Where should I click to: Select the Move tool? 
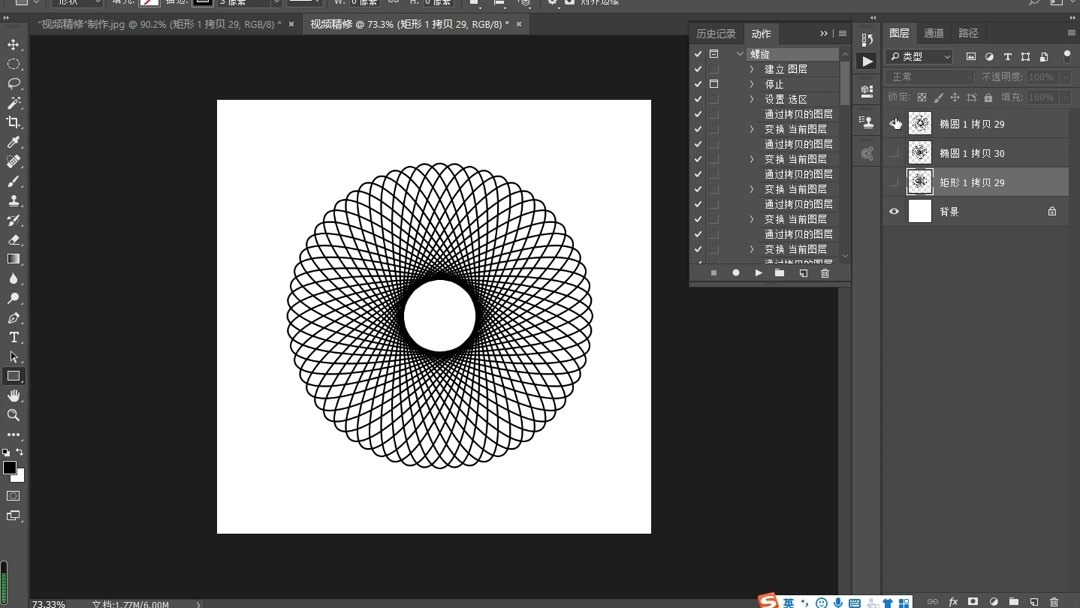pyautogui.click(x=14, y=45)
